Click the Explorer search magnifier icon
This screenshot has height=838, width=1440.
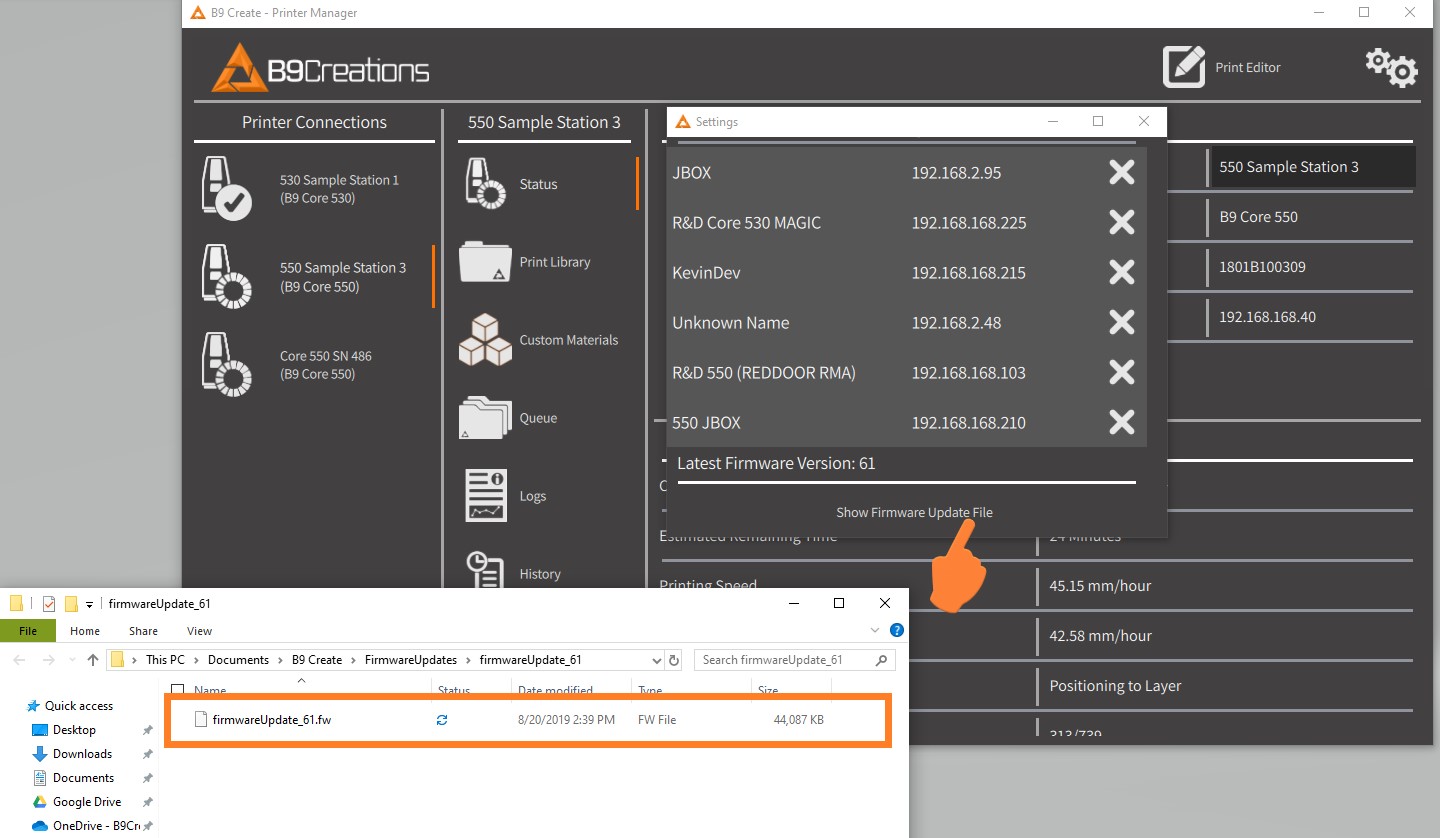pos(881,660)
